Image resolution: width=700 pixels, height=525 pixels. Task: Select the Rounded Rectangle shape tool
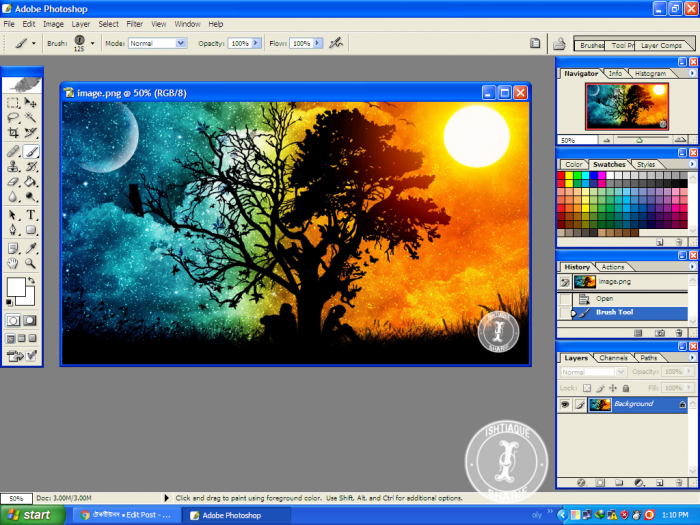coord(30,230)
